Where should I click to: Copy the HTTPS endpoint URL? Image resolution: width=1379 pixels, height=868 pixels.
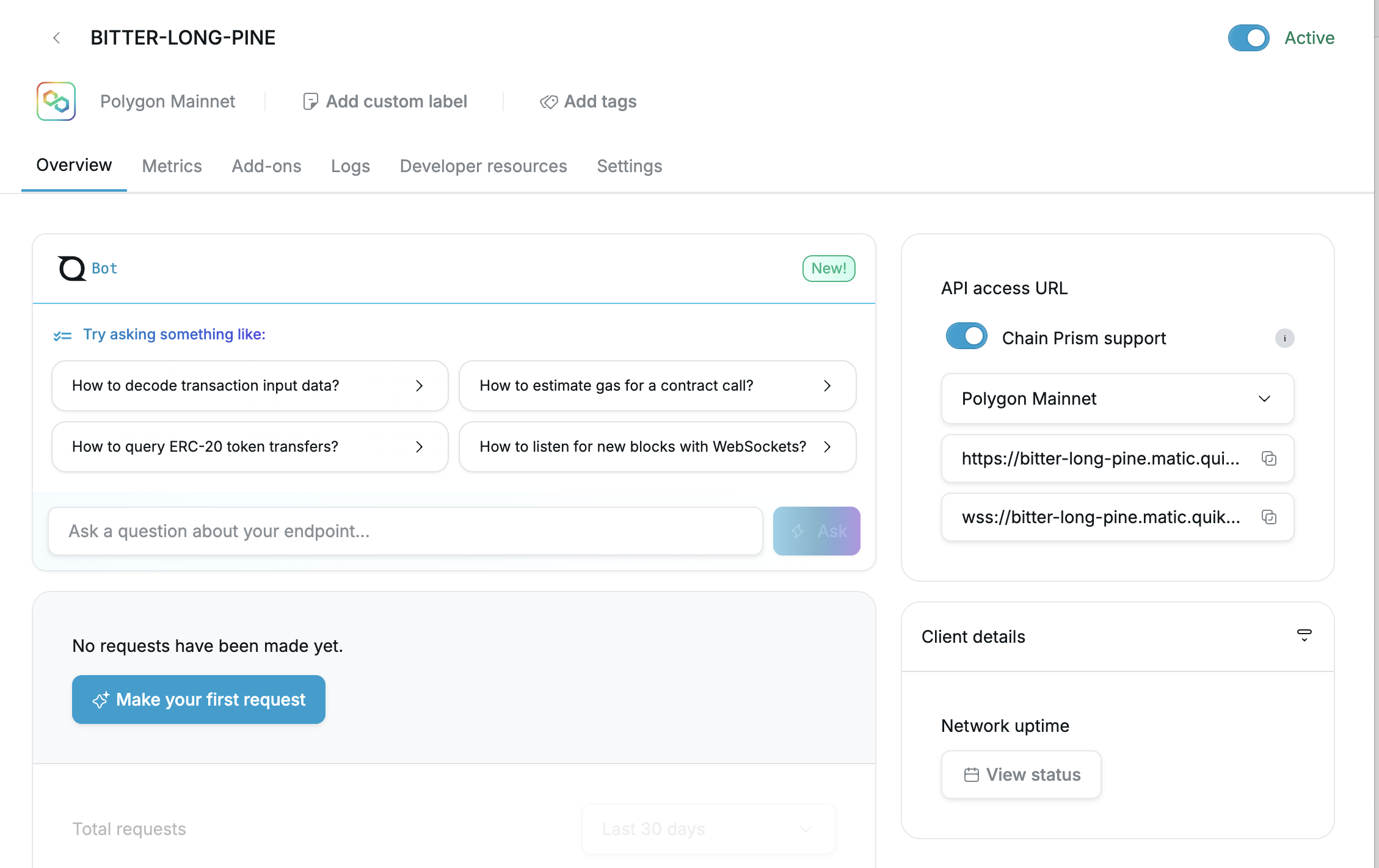(1269, 458)
